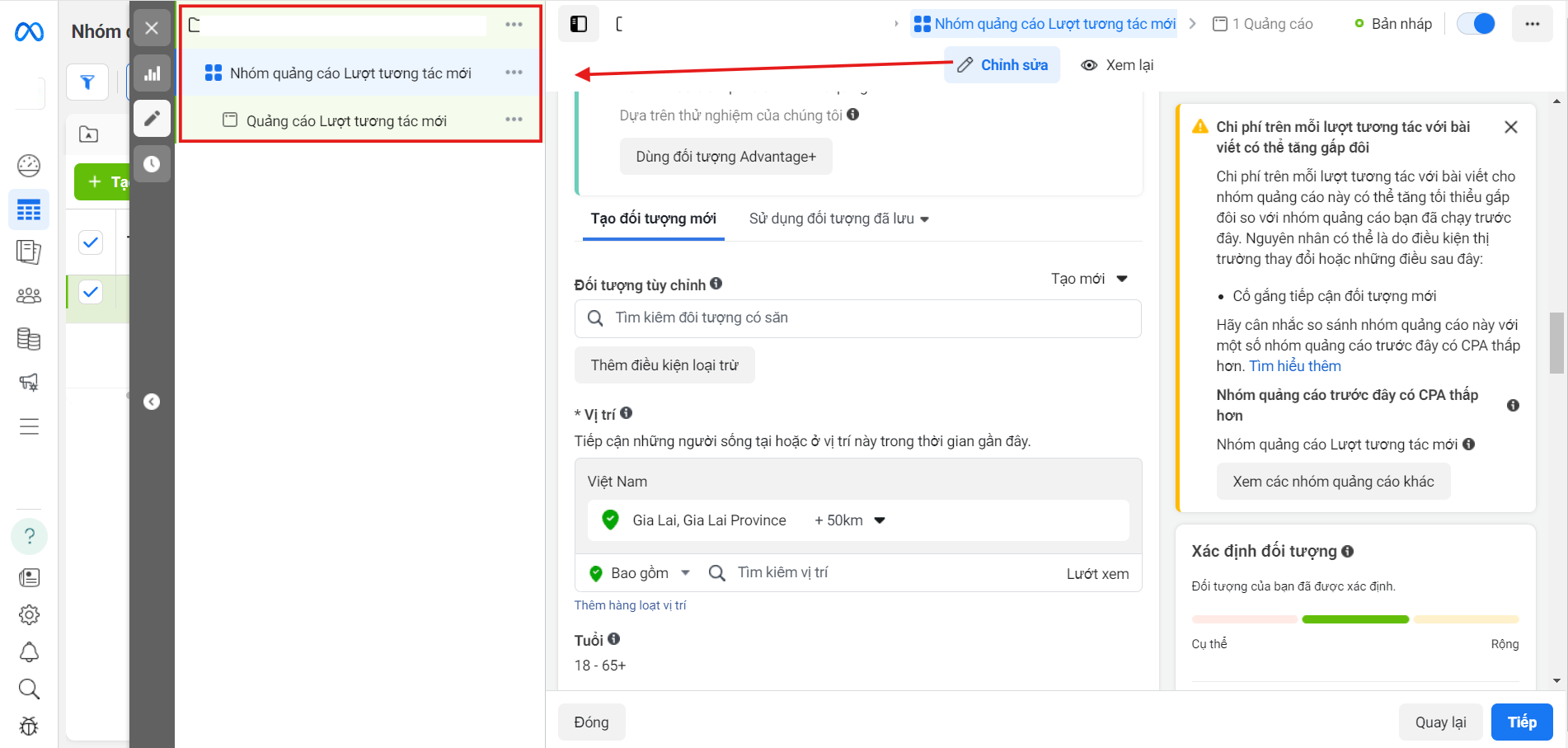Open the all tools hamburger menu
Image resolution: width=1568 pixels, height=748 pixels.
(29, 426)
